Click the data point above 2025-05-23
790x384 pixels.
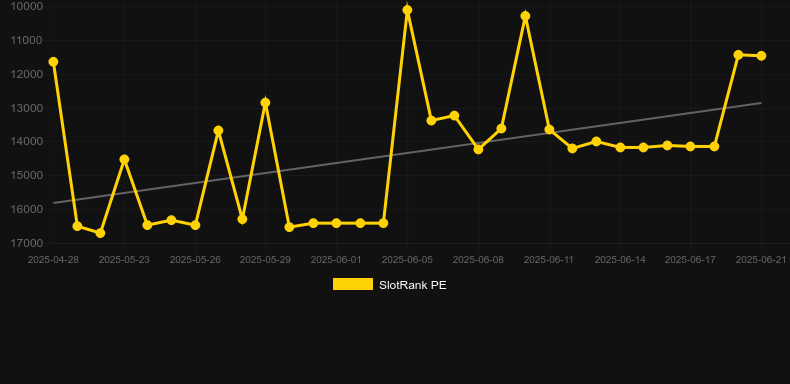pos(124,159)
